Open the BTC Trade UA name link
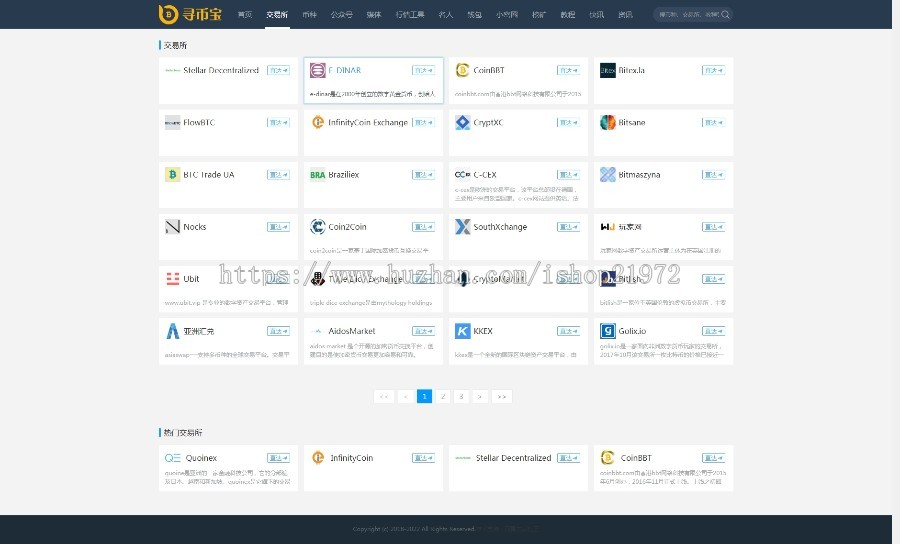The height and width of the screenshot is (544, 900). pos(208,174)
